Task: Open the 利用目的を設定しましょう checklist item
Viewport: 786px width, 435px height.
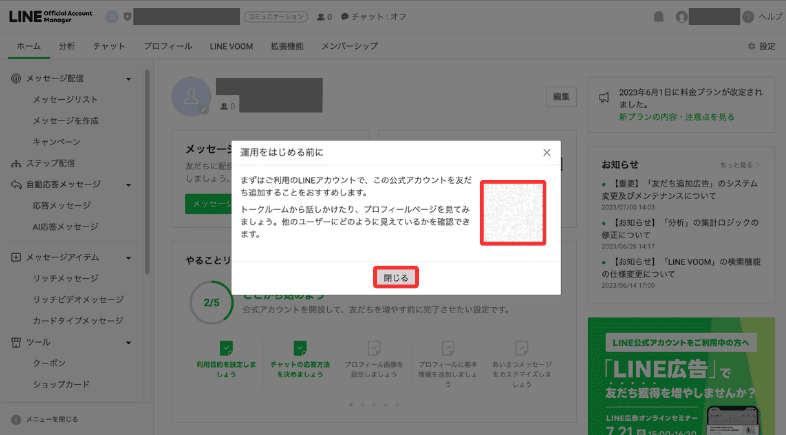Action: pyautogui.click(x=226, y=359)
